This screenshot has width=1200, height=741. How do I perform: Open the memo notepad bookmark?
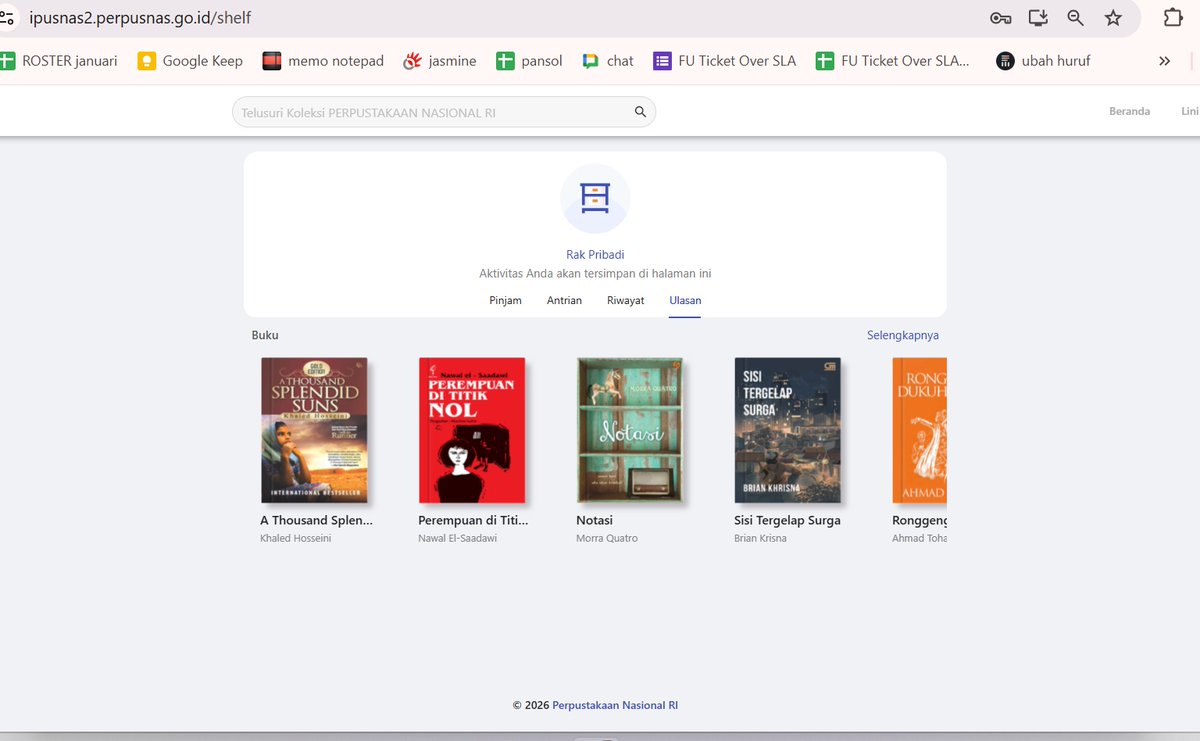[x=323, y=61]
